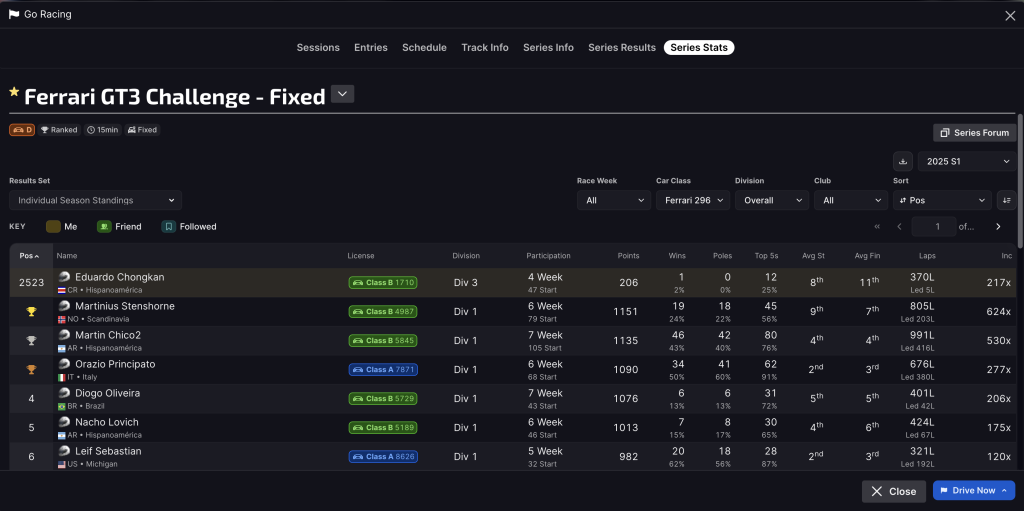The image size is (1024, 511).
Task: Open the Results Set dropdown
Action: click(x=95, y=200)
